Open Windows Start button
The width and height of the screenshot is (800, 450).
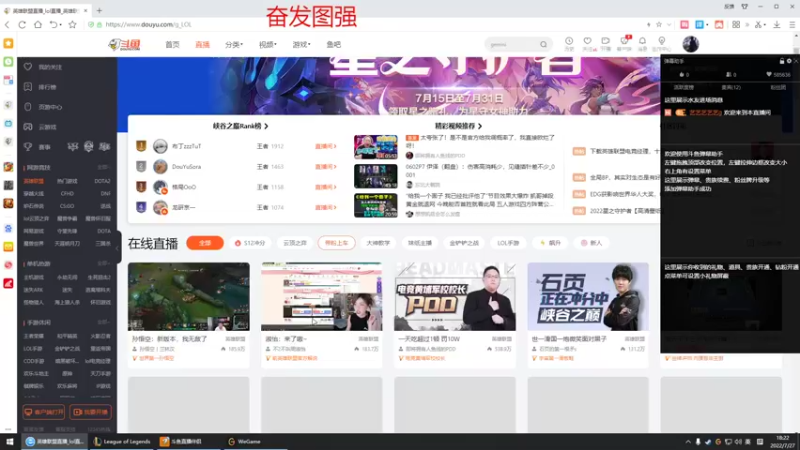[x=10, y=441]
